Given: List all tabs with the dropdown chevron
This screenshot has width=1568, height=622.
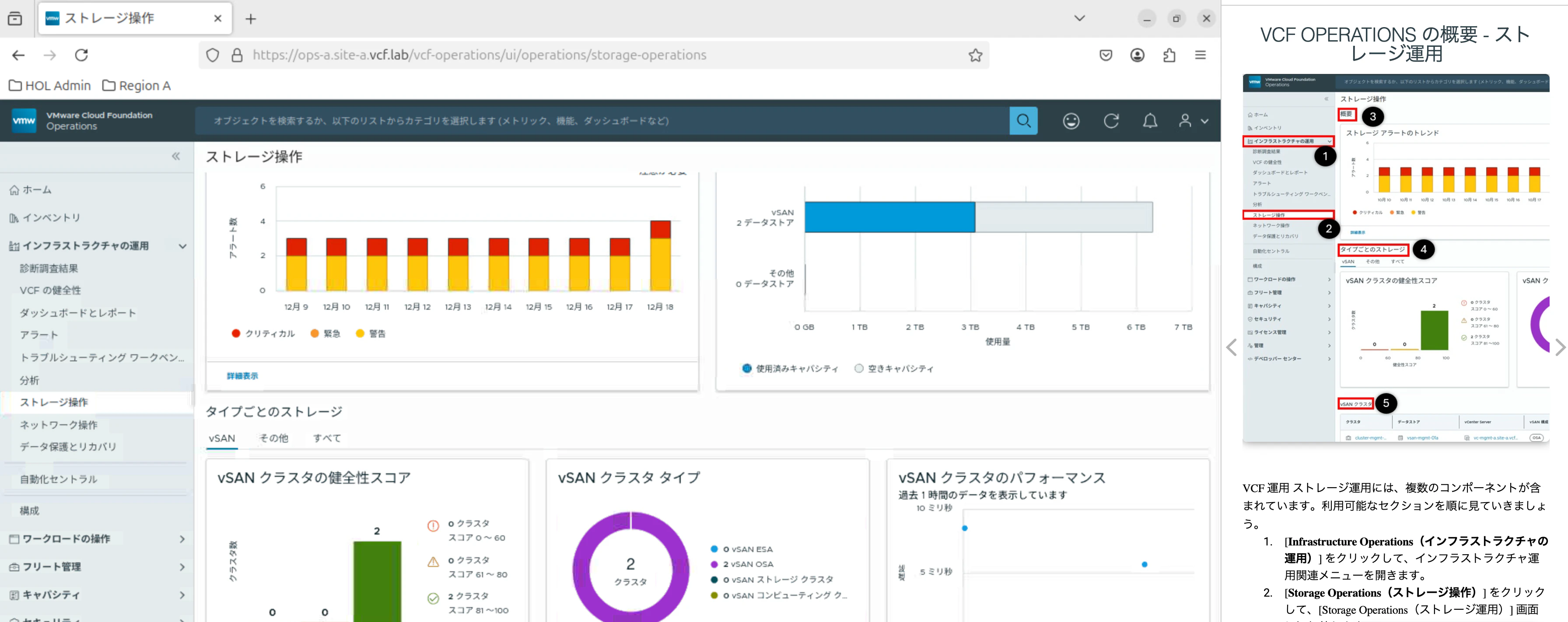Looking at the screenshot, I should (1079, 18).
